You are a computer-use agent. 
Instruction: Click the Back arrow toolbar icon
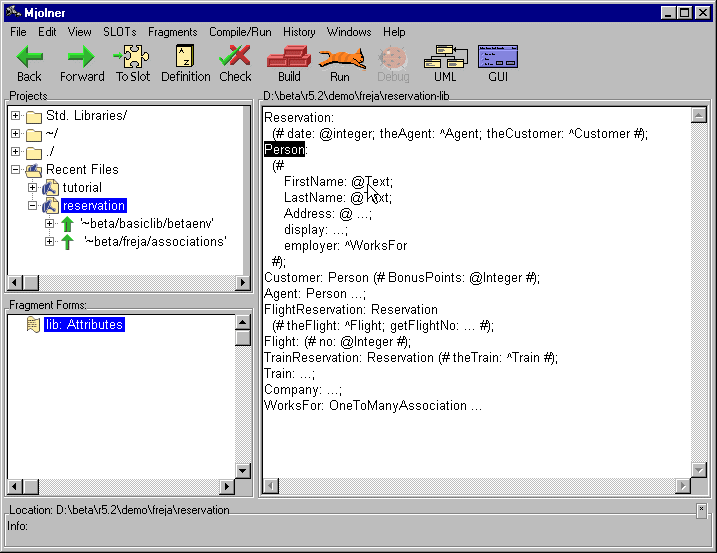29,58
